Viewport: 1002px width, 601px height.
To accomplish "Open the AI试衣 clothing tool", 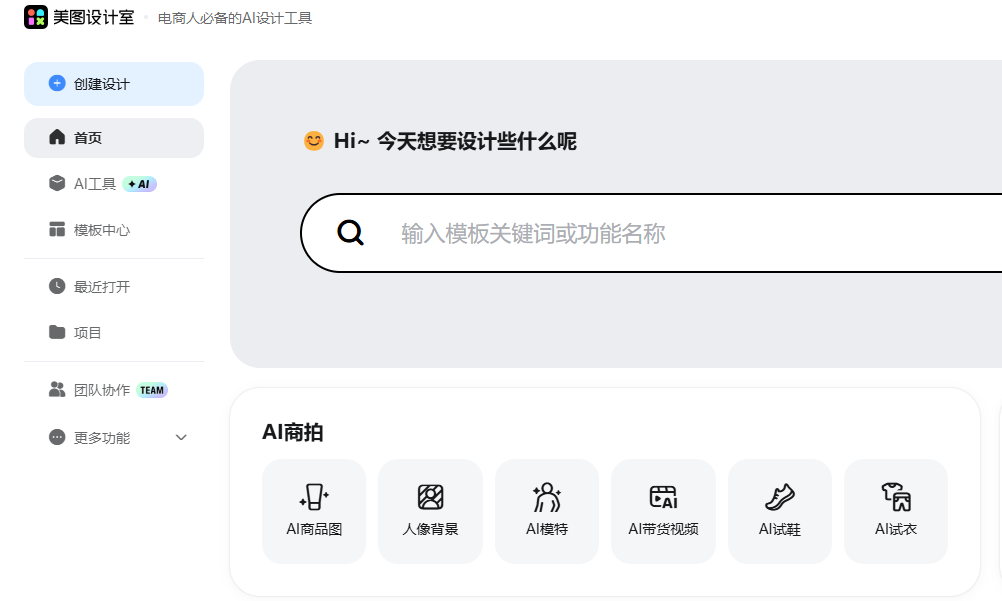I will coord(896,511).
